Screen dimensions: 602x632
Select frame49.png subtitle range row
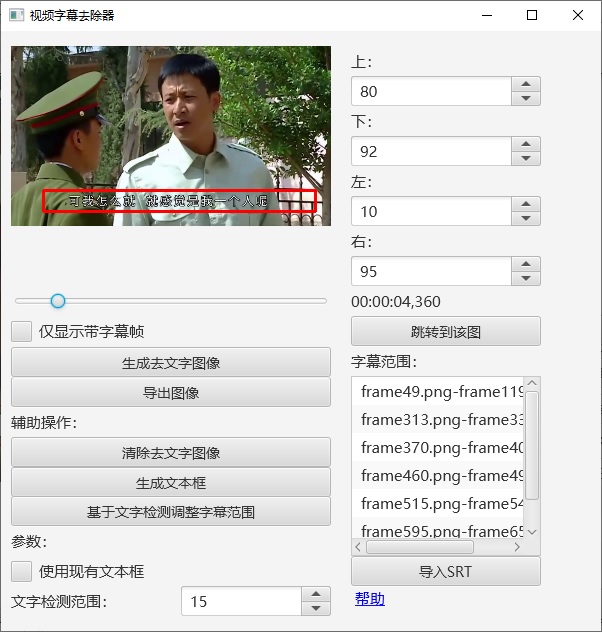tap(438, 391)
